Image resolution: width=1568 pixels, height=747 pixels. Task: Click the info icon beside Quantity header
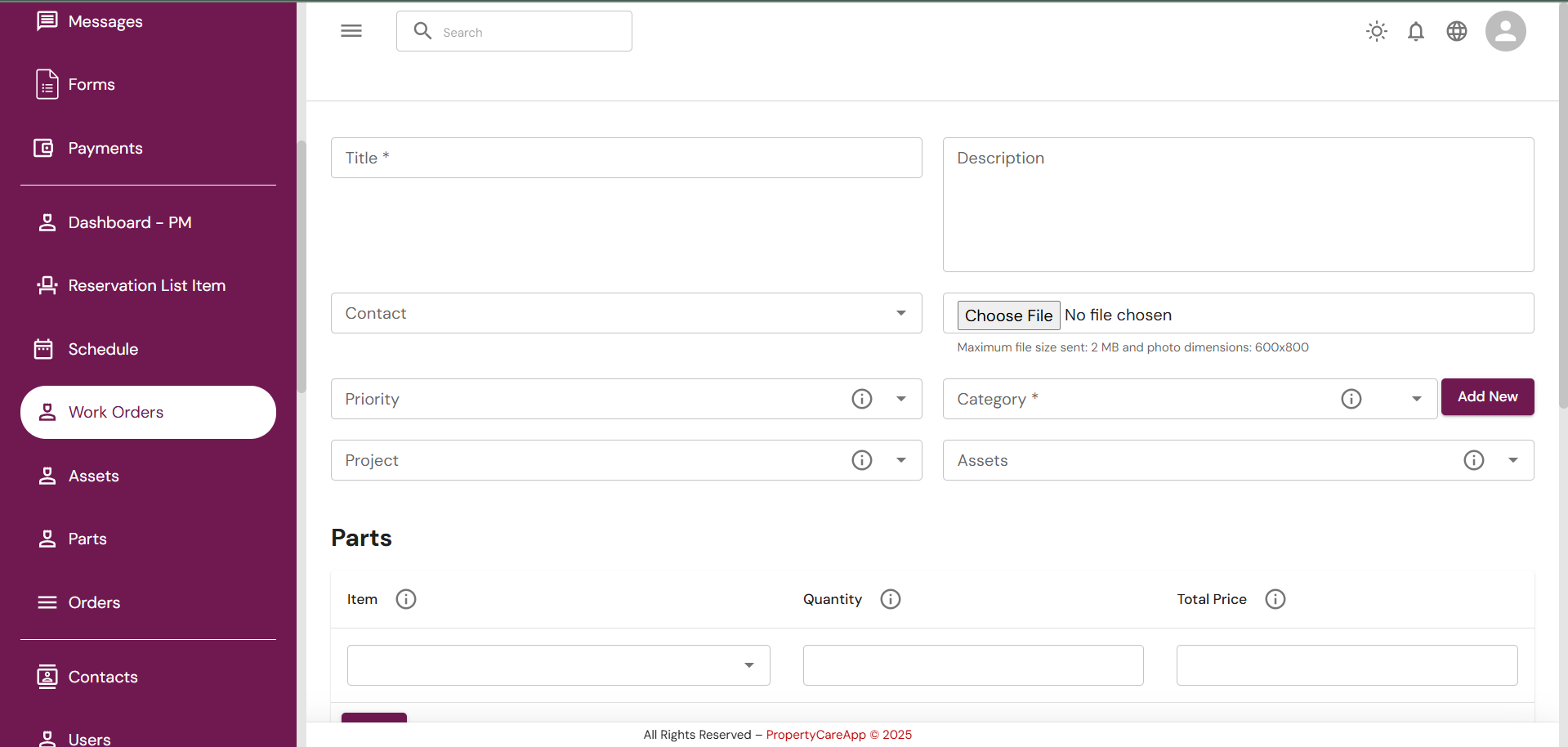click(891, 599)
